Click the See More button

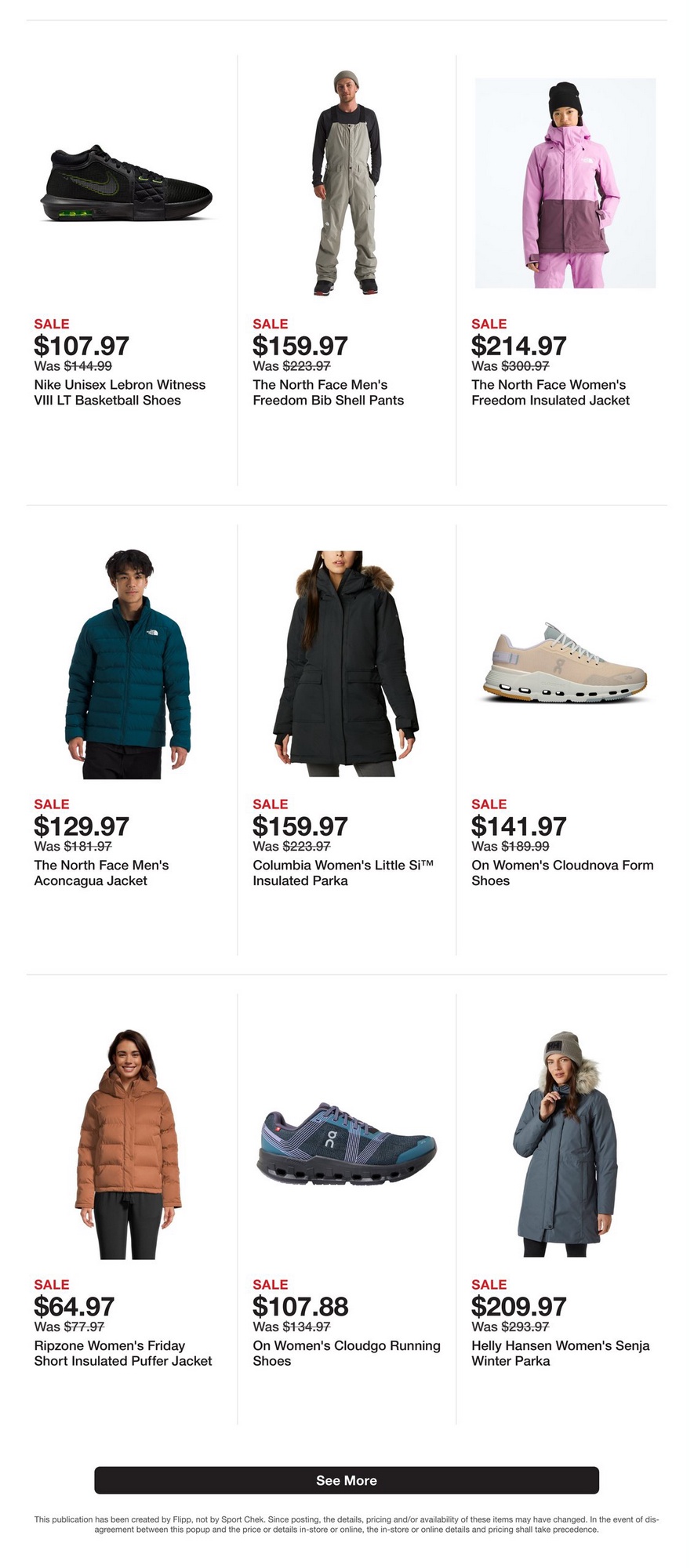pyautogui.click(x=347, y=1480)
